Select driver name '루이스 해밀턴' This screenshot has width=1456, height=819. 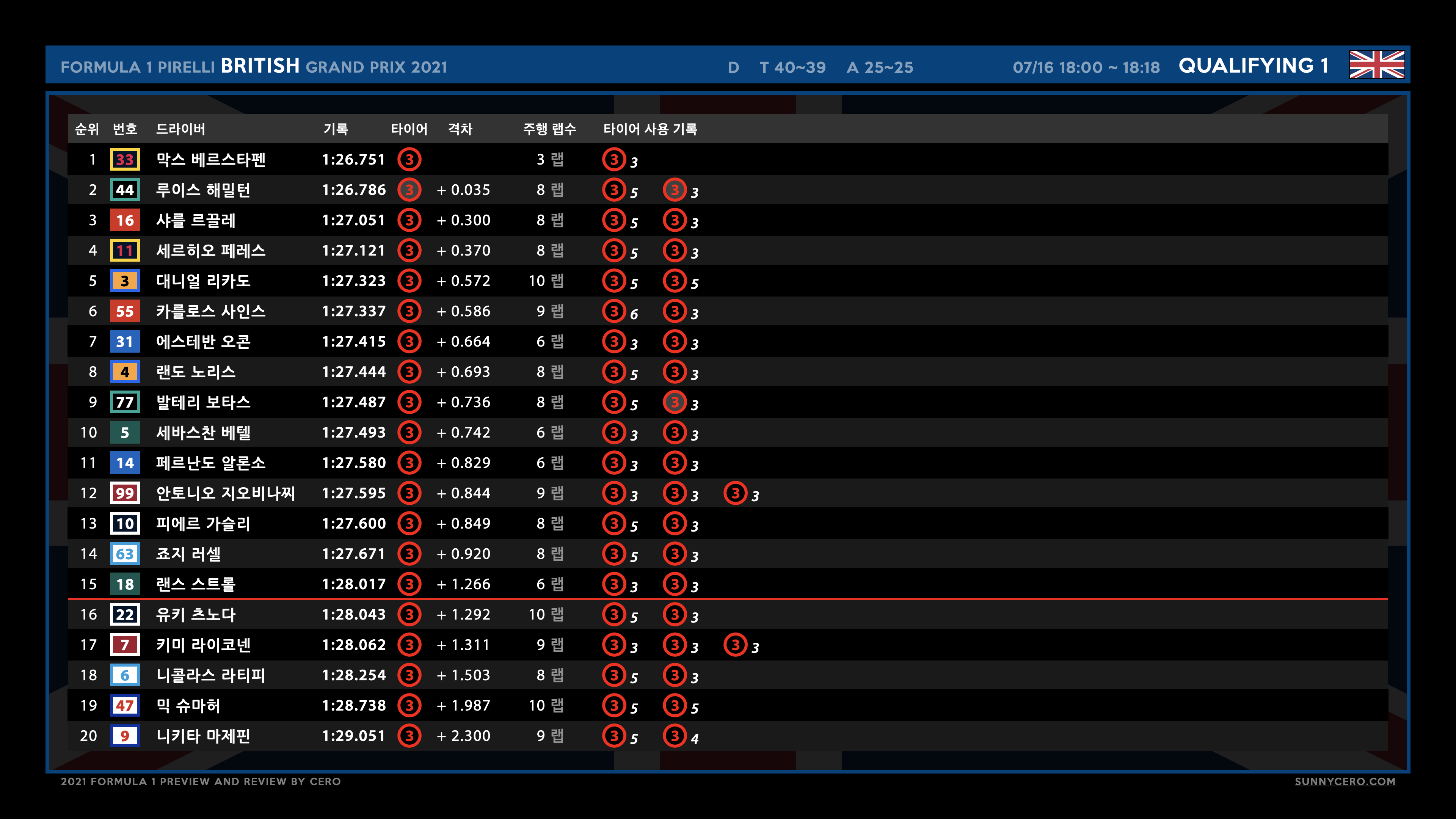pyautogui.click(x=203, y=190)
